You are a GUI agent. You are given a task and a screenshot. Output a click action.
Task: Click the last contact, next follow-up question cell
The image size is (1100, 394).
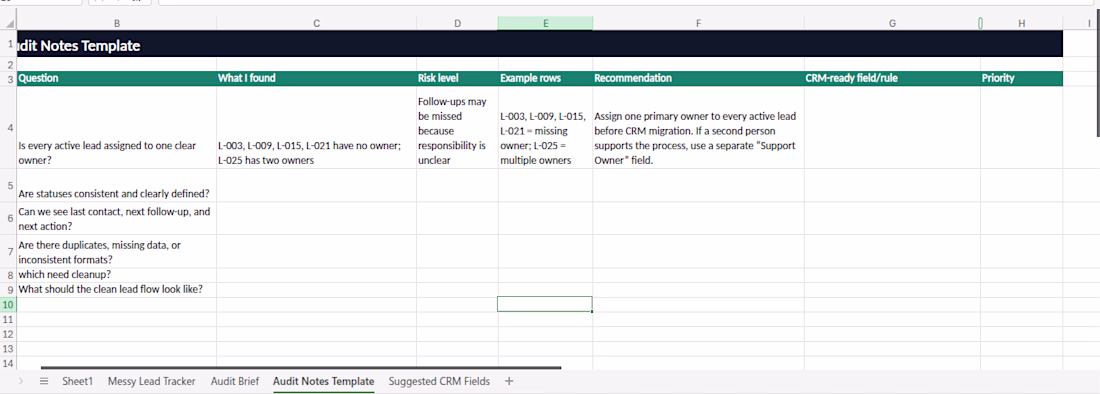pyautogui.click(x=116, y=219)
